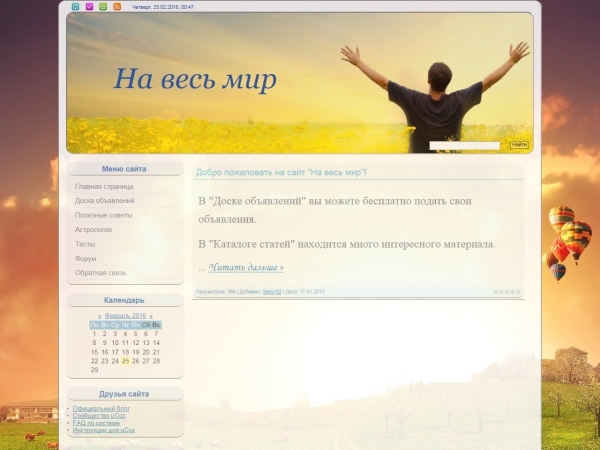The height and width of the screenshot is (450, 600).
Task: Open Главная страница menu item
Action: pos(104,186)
